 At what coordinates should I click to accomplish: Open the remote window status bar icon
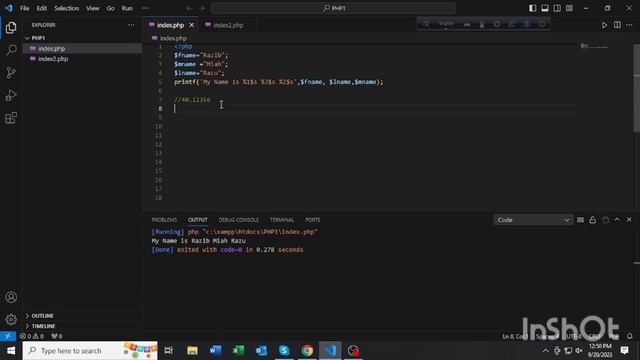click(8, 336)
